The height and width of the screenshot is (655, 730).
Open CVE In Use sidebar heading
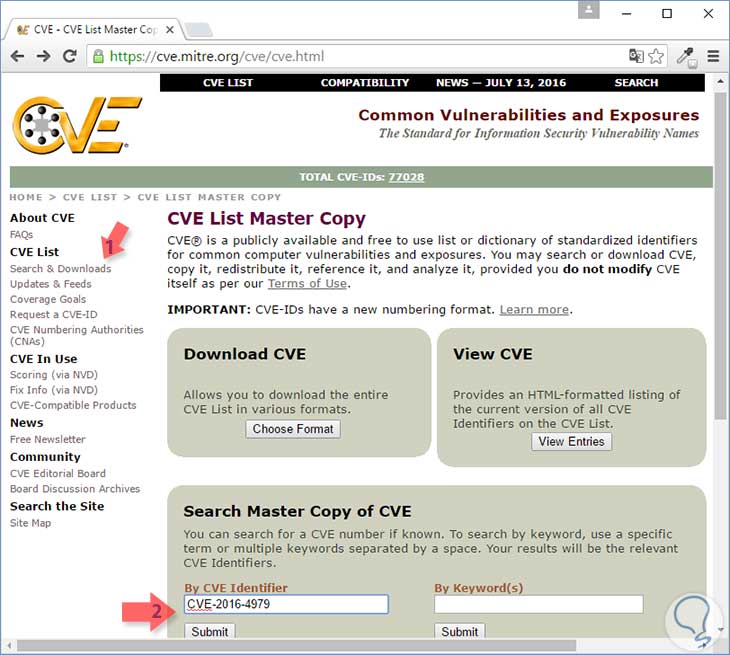[44, 359]
